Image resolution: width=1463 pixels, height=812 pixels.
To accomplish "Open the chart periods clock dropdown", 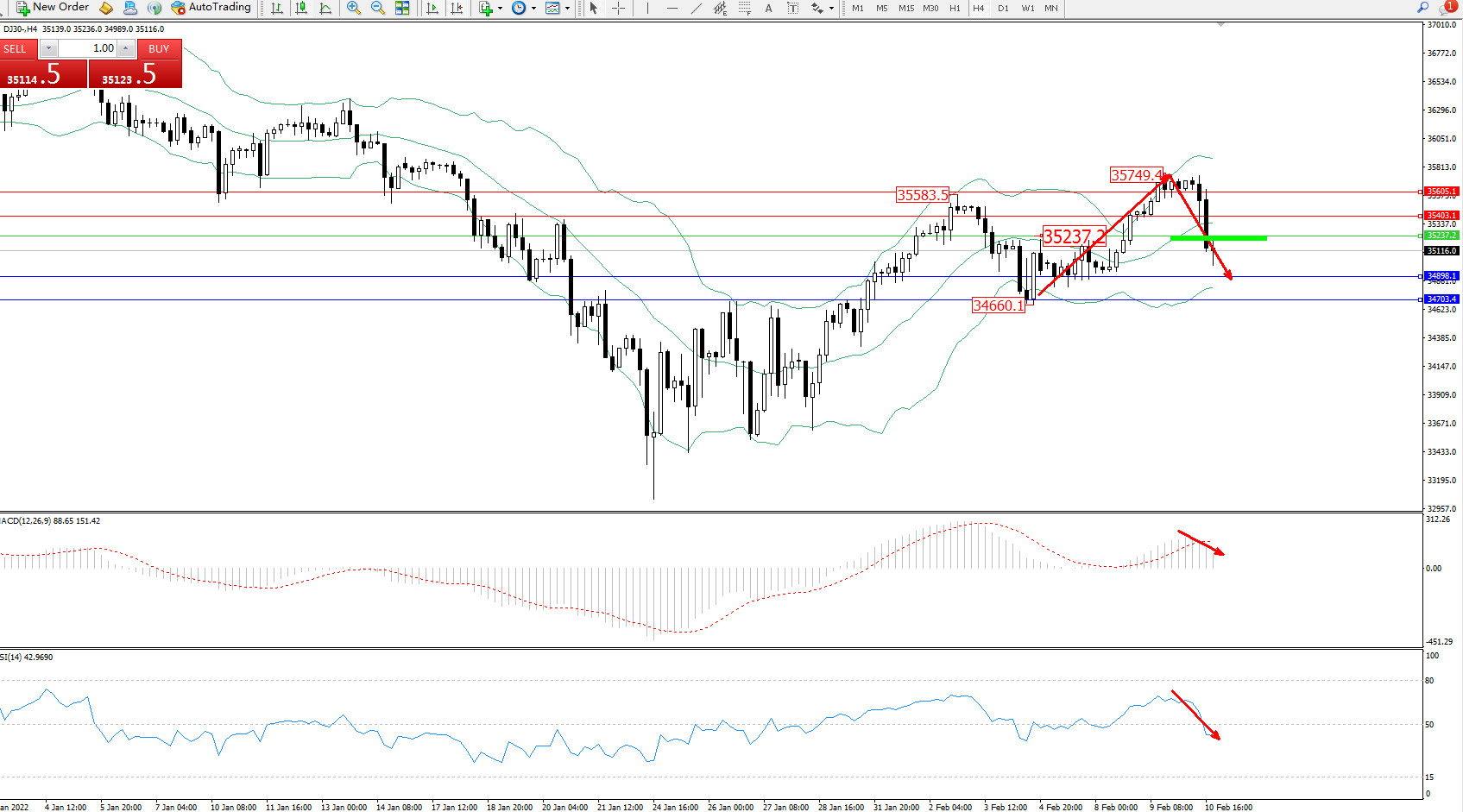I will pos(533,9).
